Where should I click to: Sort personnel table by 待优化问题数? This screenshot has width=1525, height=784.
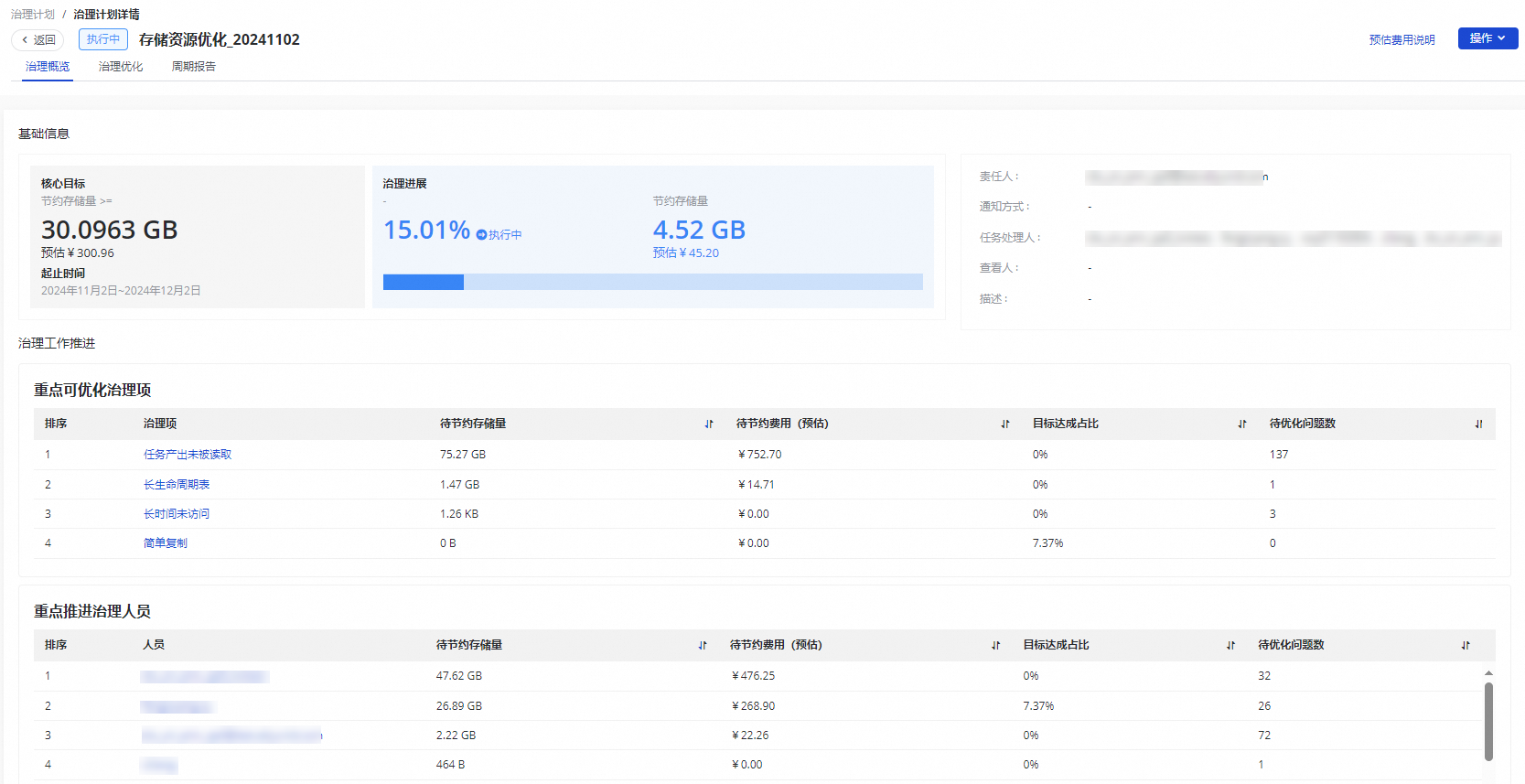(x=1466, y=646)
